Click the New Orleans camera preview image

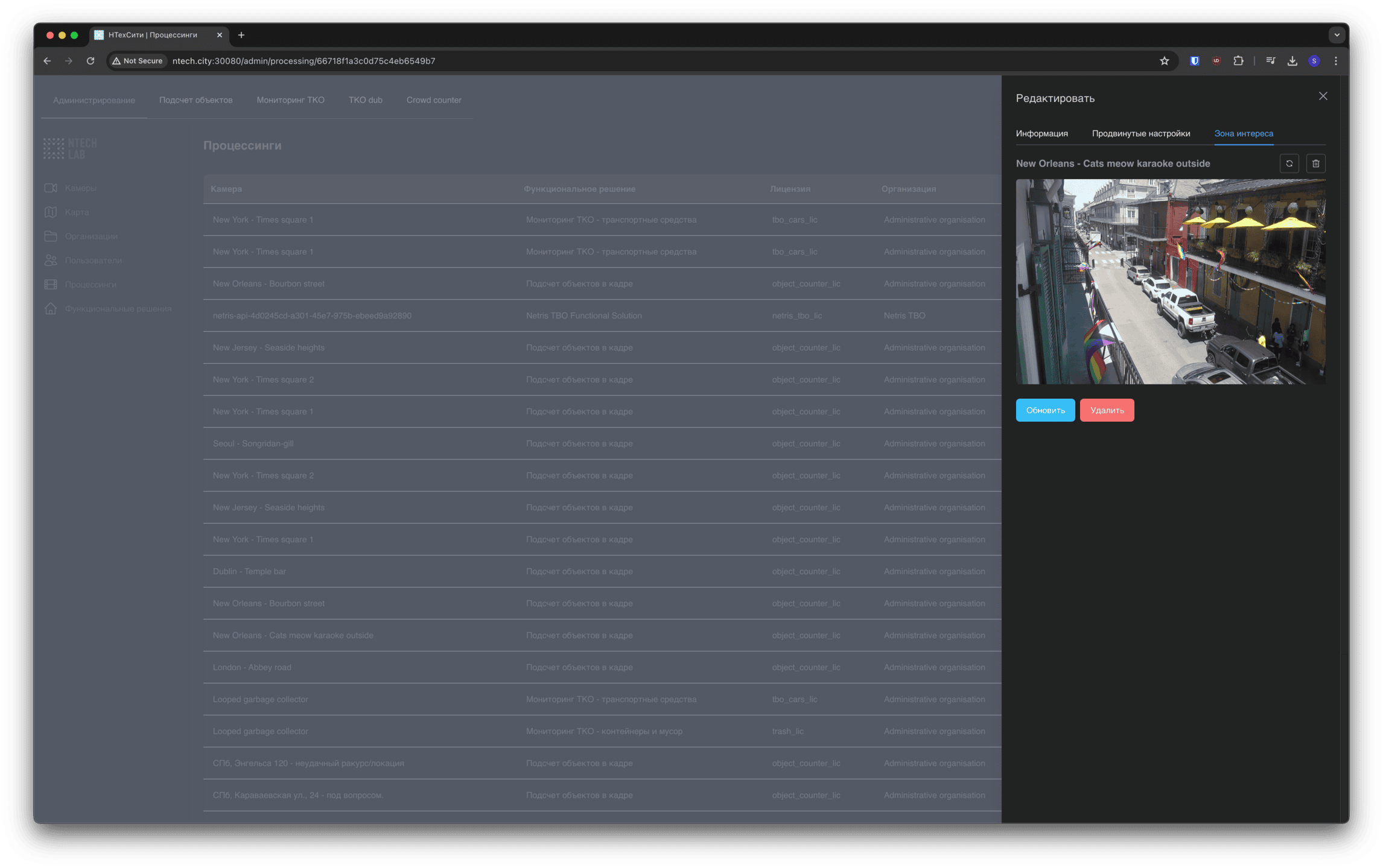(1170, 282)
